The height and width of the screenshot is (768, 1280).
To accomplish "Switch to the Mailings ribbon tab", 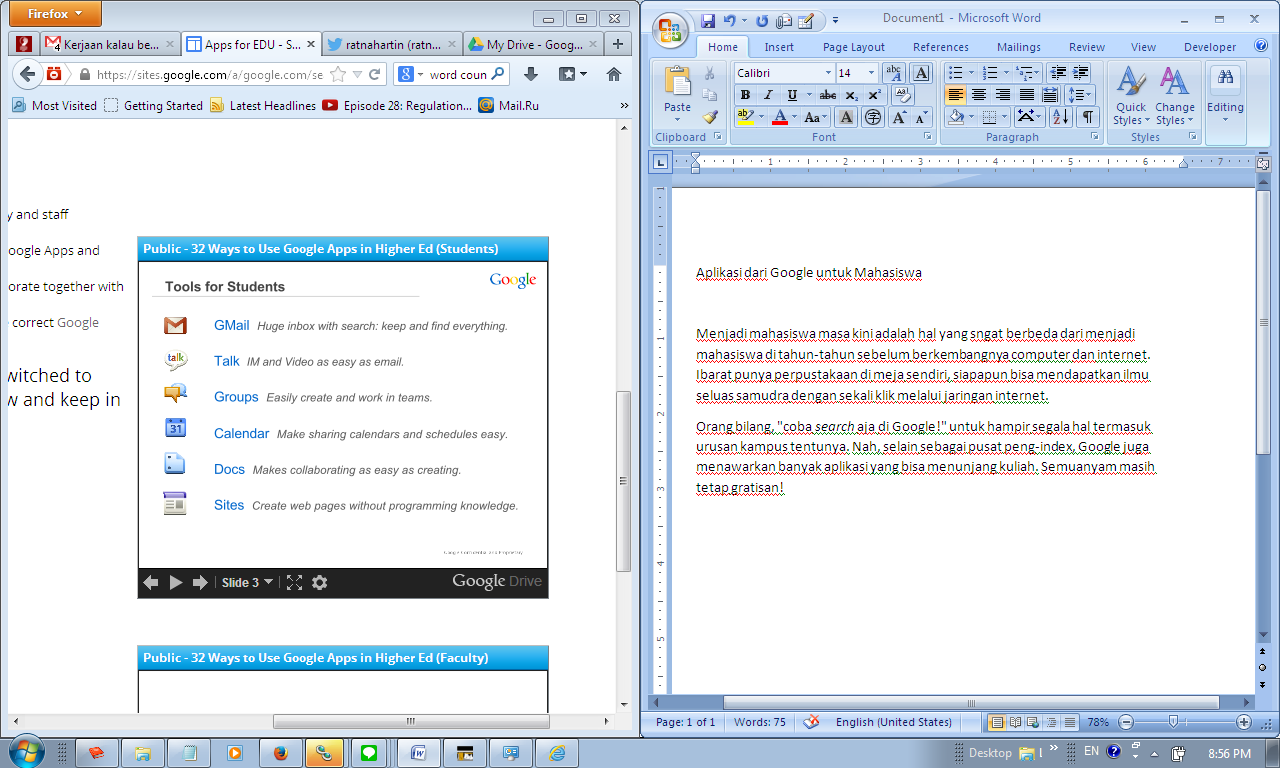I will 1021,47.
